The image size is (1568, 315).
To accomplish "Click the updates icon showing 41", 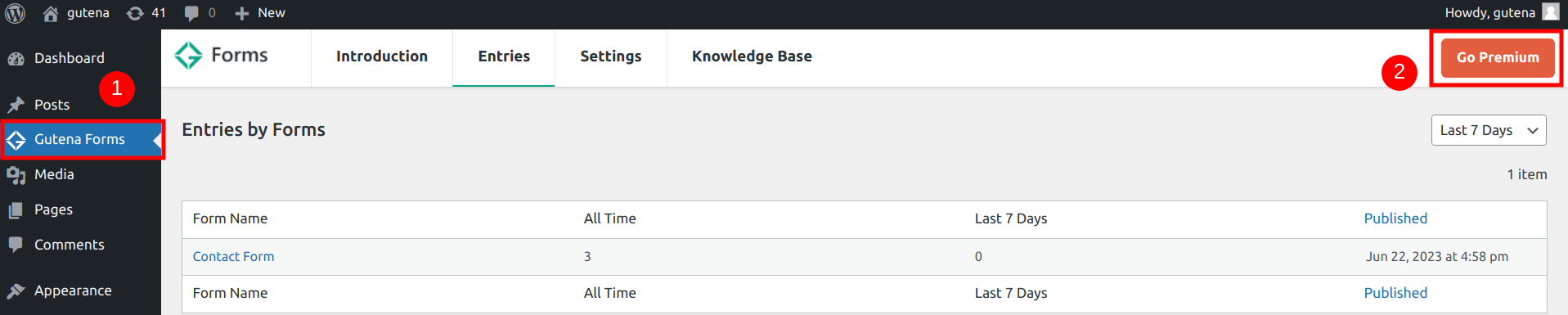I will tap(135, 13).
